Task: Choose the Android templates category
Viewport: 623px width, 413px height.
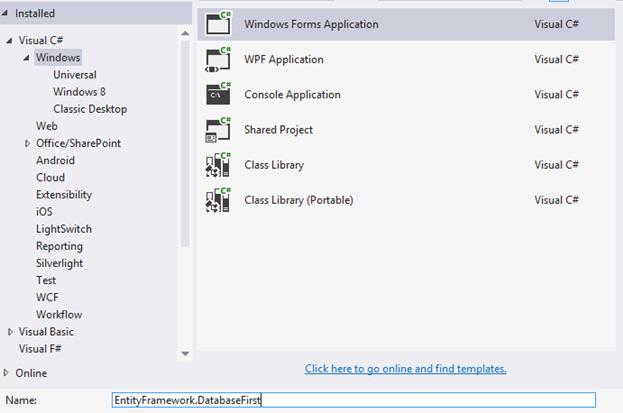Action: pyautogui.click(x=55, y=160)
